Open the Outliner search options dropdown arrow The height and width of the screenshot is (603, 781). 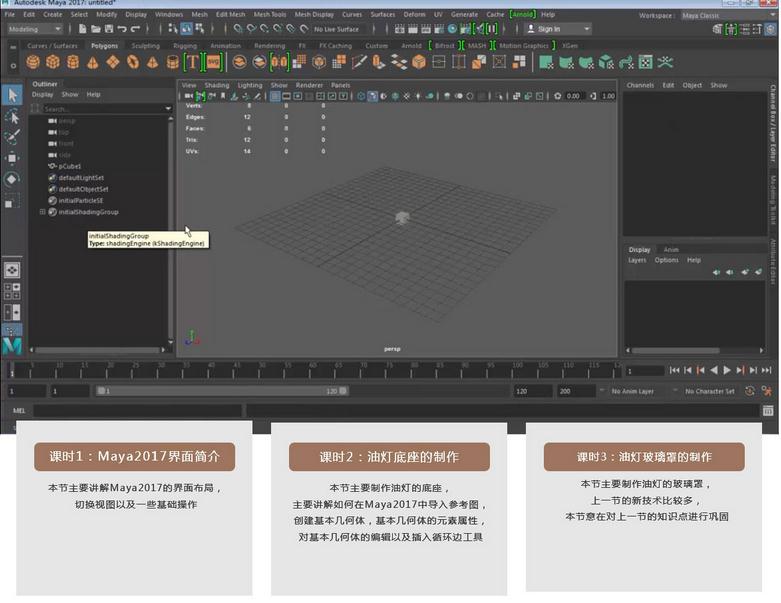168,108
